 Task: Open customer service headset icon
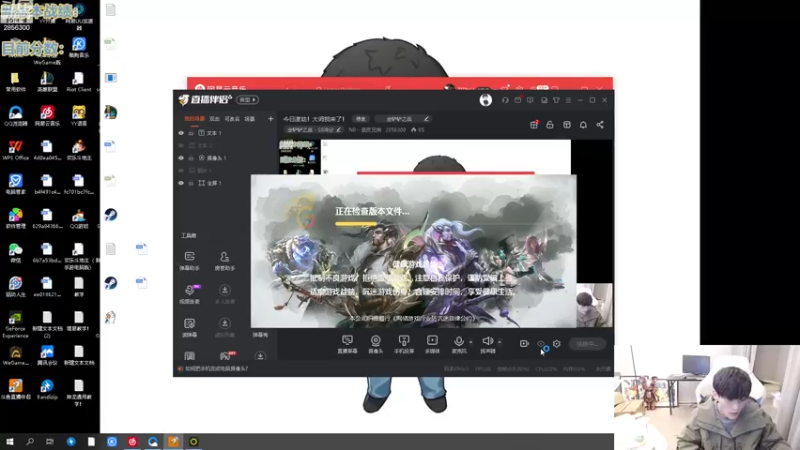pyautogui.click(x=505, y=100)
